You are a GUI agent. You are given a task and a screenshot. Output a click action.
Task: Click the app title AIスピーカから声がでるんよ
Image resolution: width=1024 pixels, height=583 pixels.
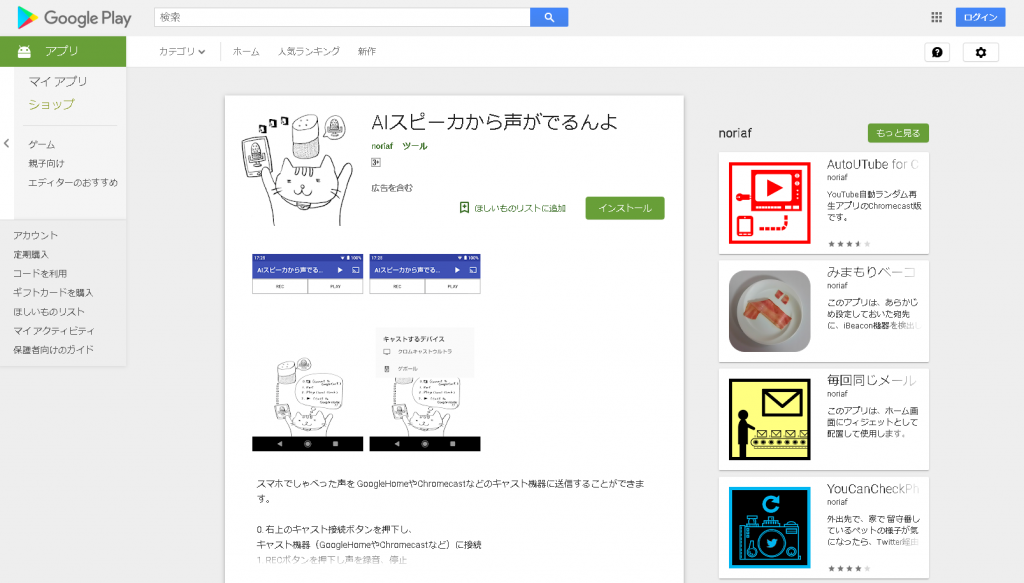click(x=494, y=122)
